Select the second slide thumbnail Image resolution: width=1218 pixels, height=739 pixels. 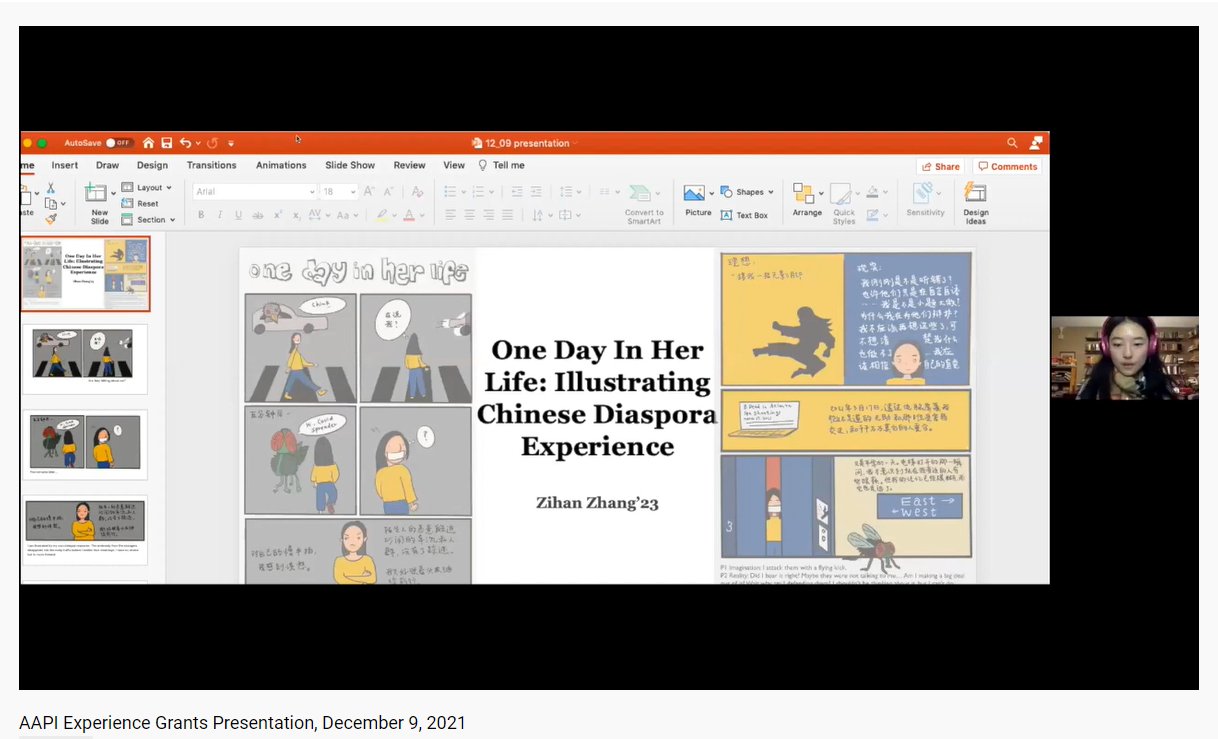coord(85,358)
